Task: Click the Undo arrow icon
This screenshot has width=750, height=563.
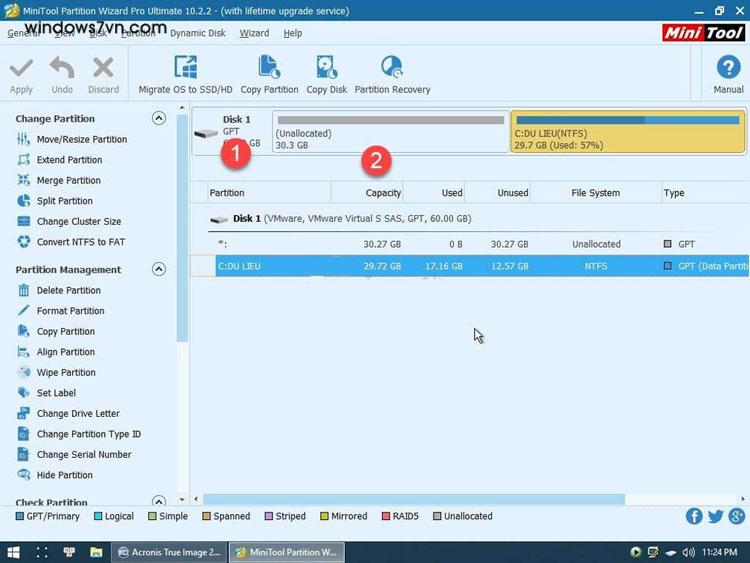Action: (62, 67)
